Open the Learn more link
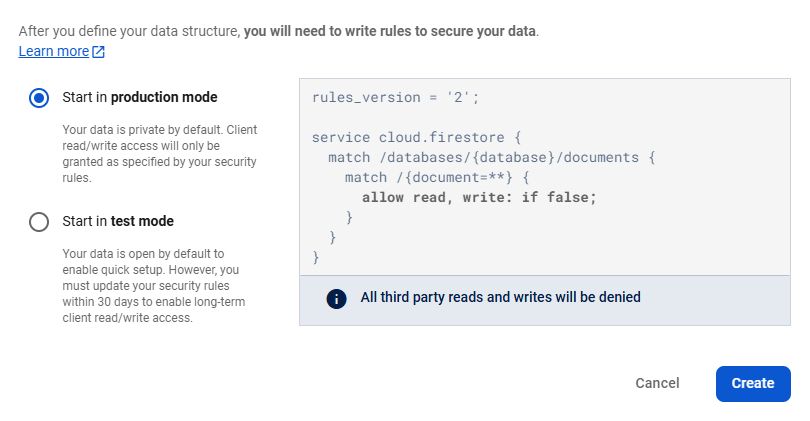This screenshot has width=810, height=421. tap(53, 51)
